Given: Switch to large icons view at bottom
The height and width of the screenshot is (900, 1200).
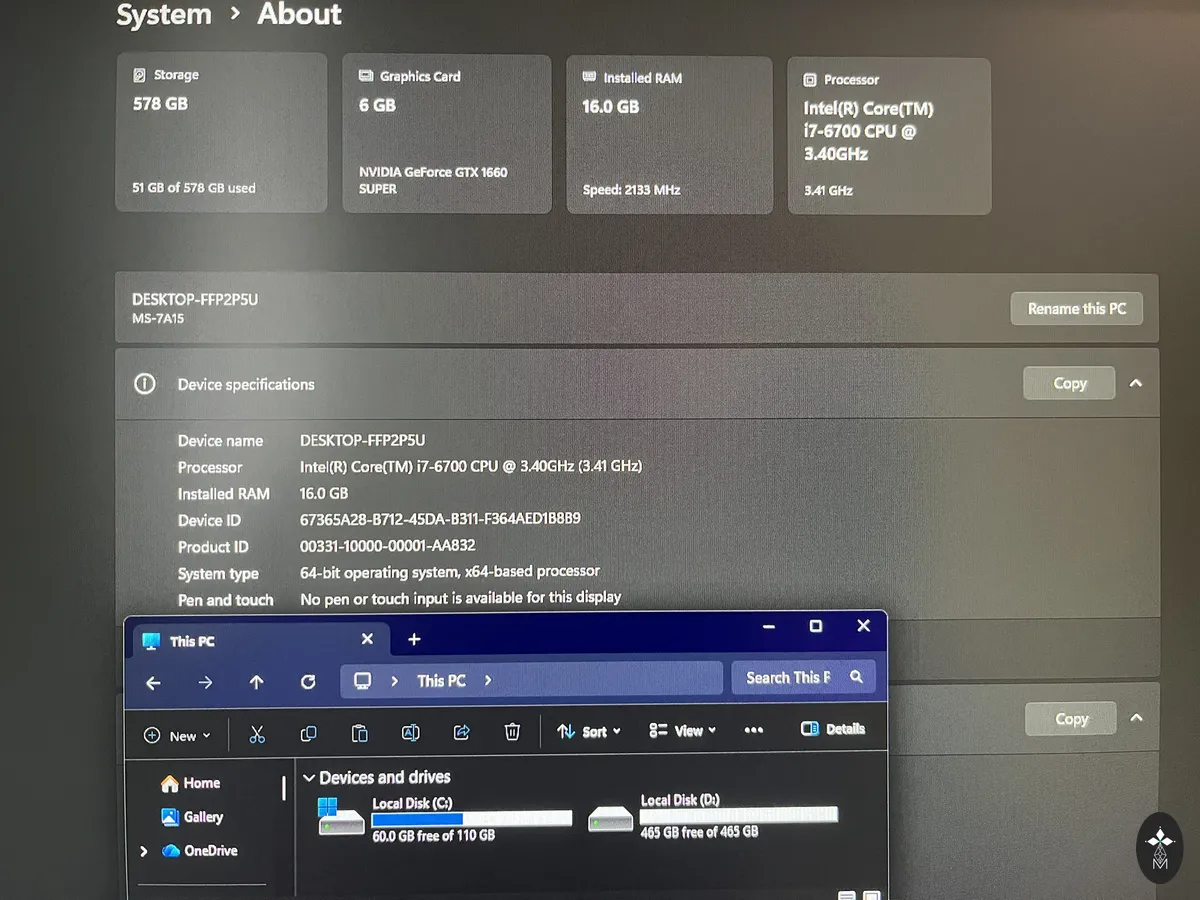Looking at the screenshot, I should pos(872,895).
